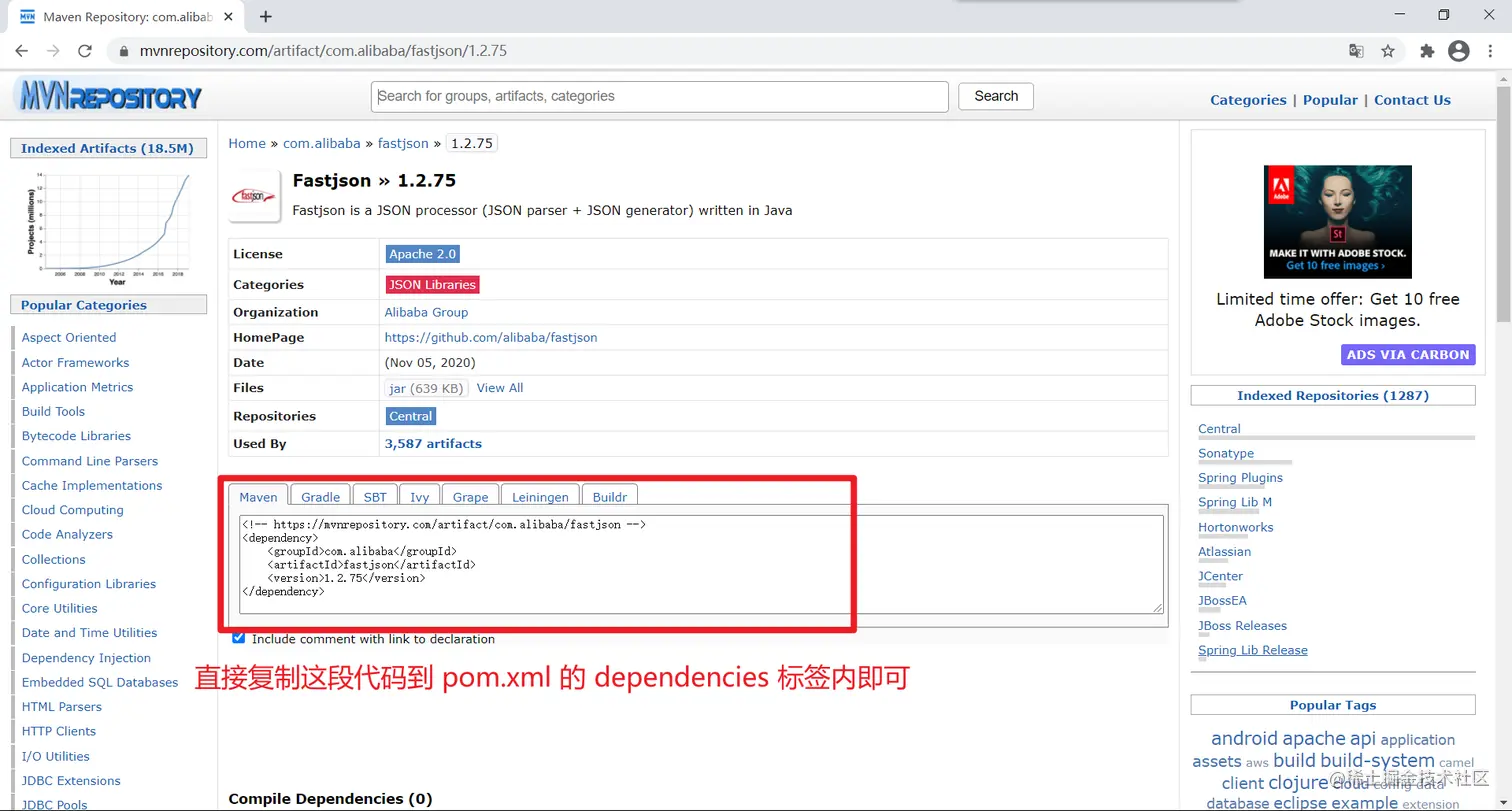Screen dimensions: 1512x811
Task: Open the extensions puzzle icon
Action: click(x=1427, y=51)
